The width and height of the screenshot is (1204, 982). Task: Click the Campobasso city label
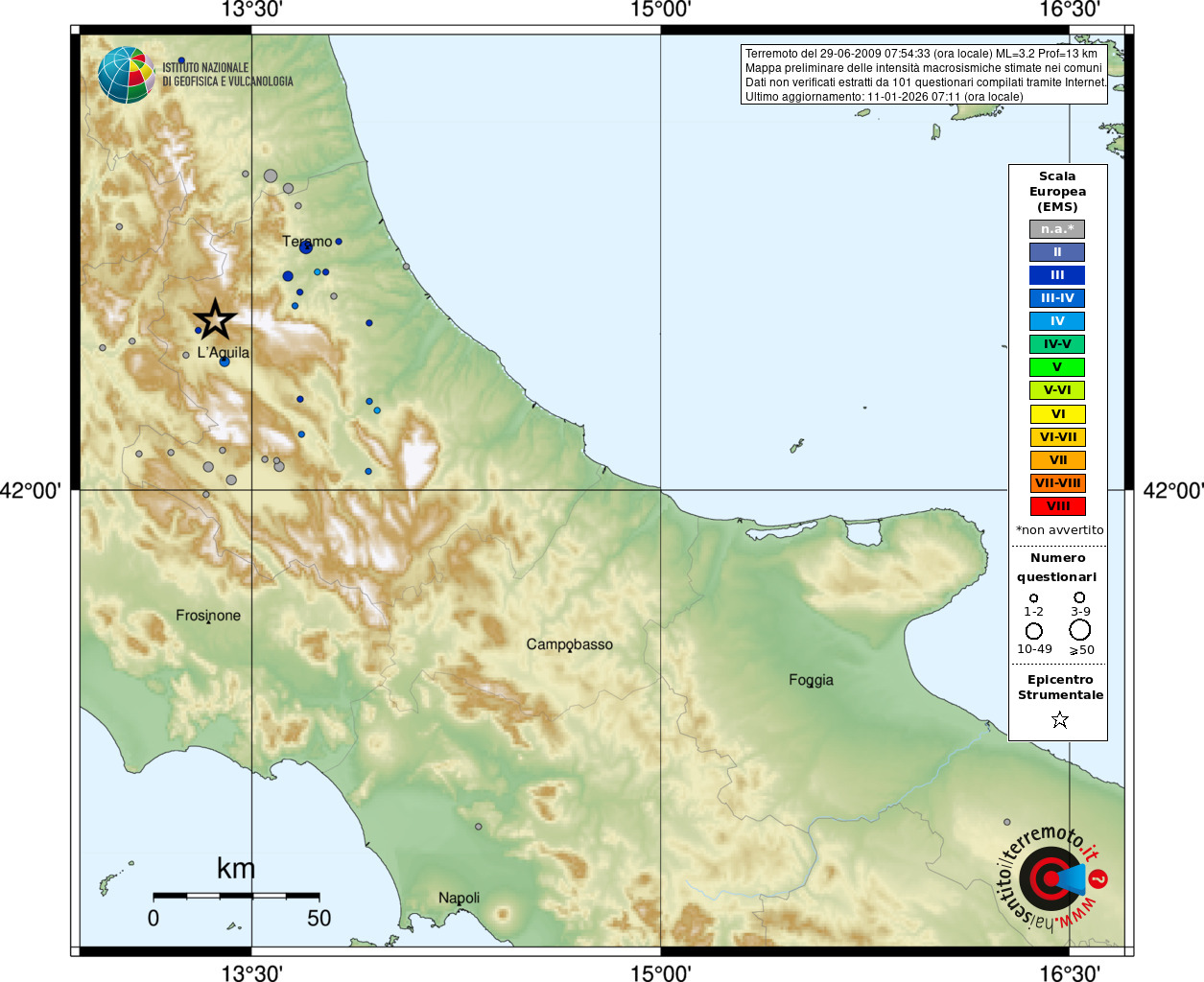(570, 644)
